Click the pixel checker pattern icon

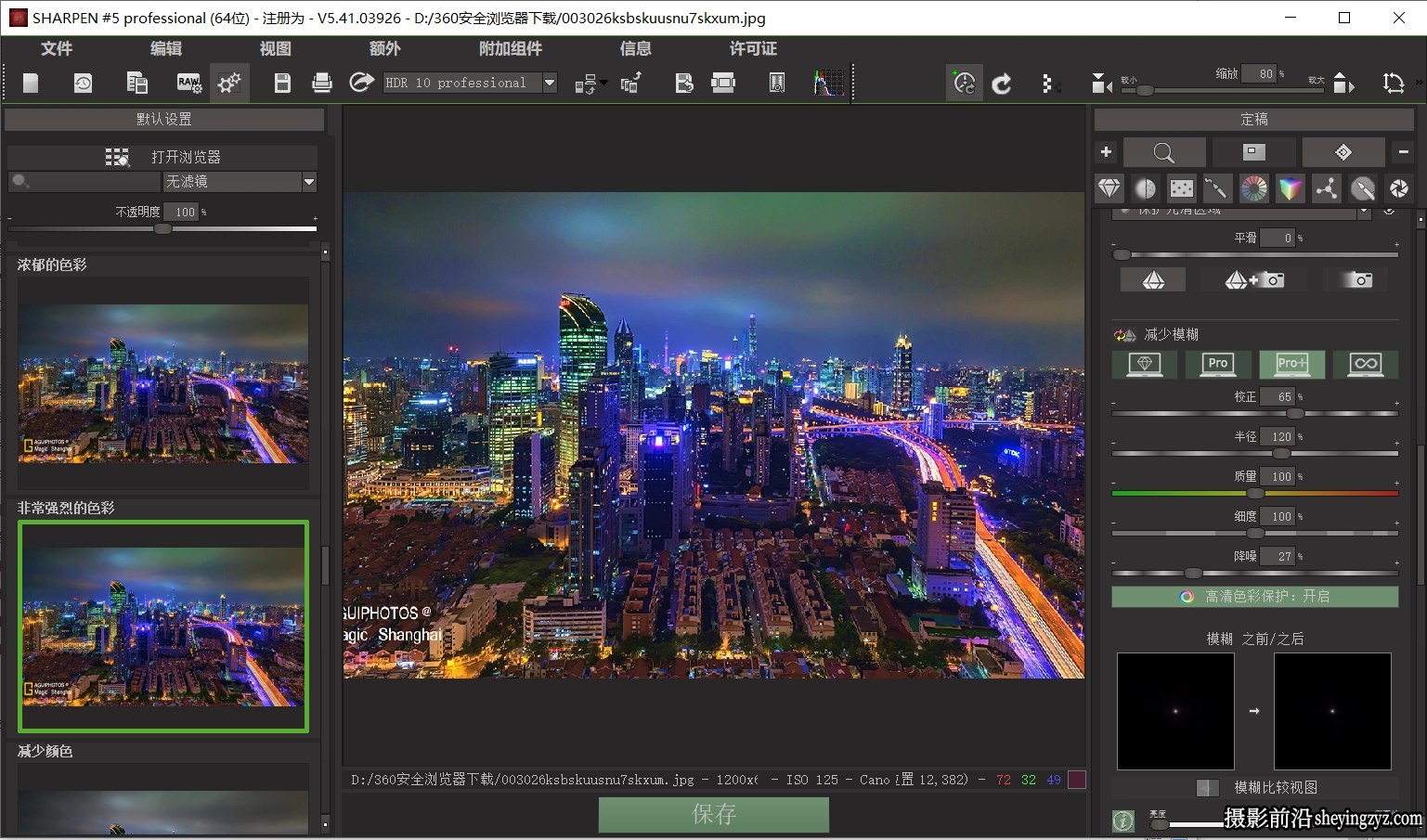(x=1049, y=84)
